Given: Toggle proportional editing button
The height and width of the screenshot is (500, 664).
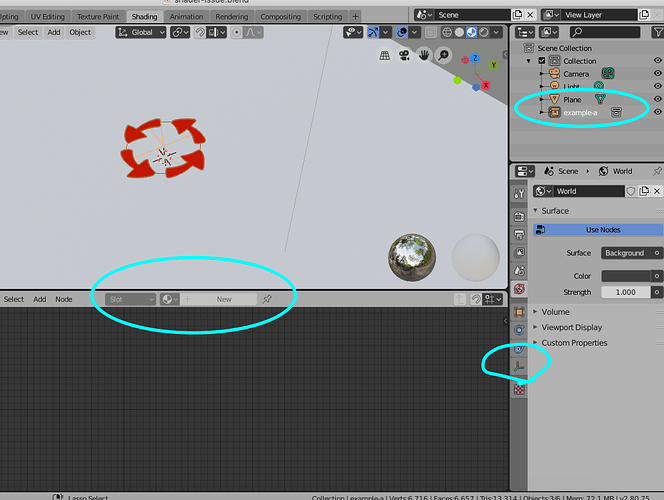Looking at the screenshot, I should pos(237,32).
